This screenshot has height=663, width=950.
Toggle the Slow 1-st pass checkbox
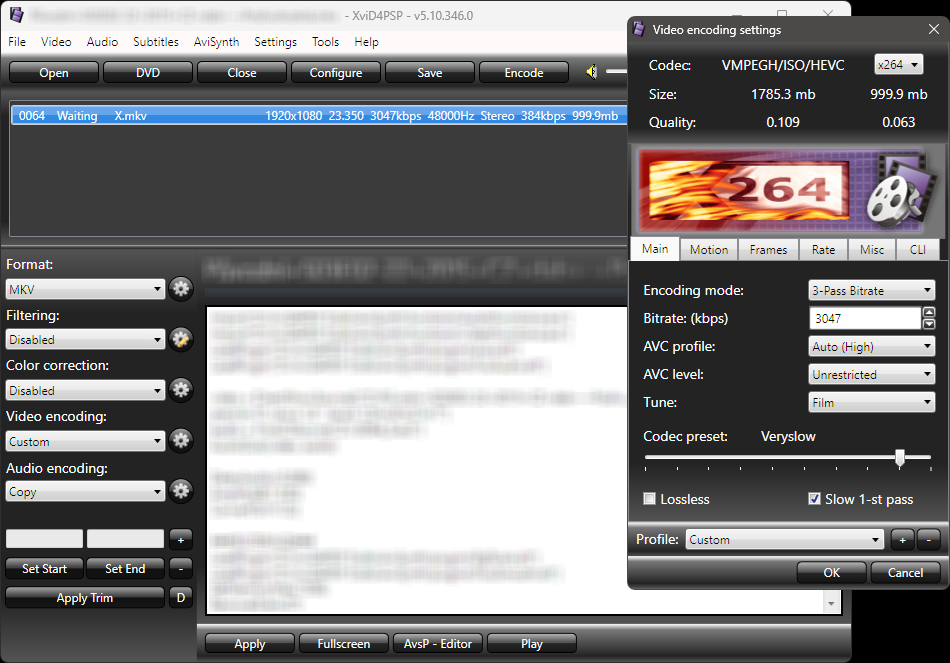tap(814, 499)
